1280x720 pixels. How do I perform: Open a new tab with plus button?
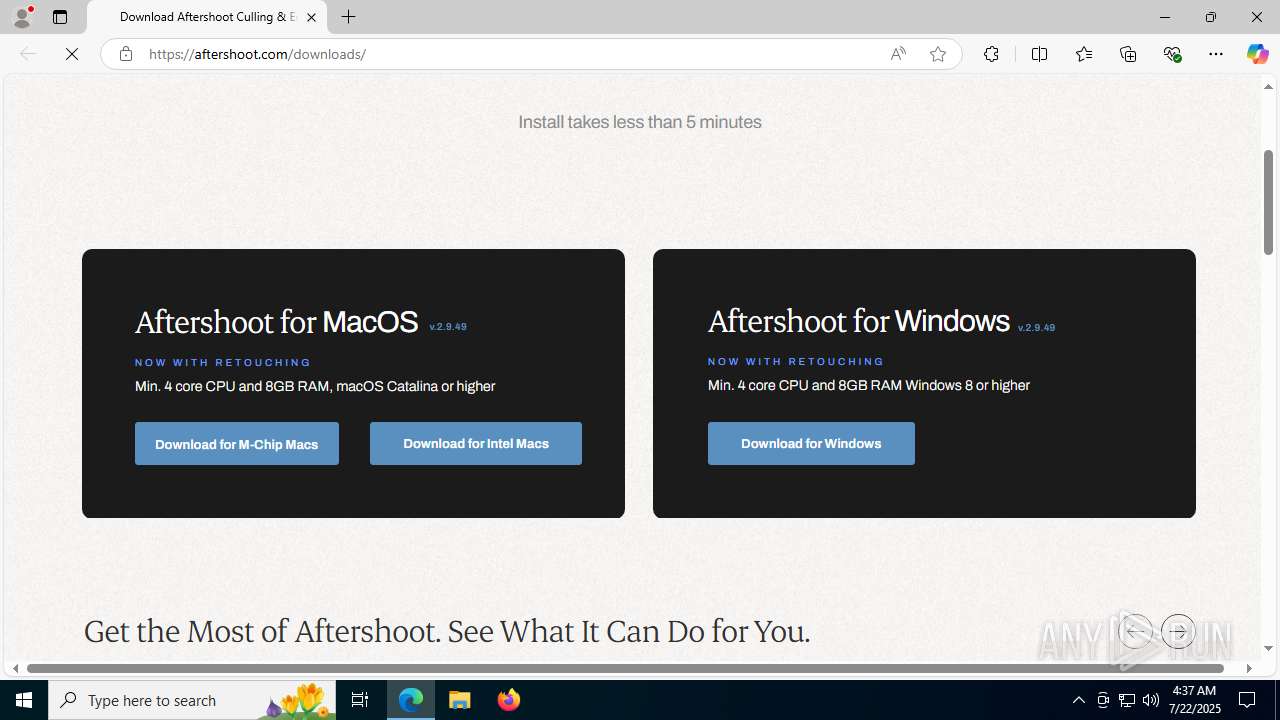pos(348,17)
